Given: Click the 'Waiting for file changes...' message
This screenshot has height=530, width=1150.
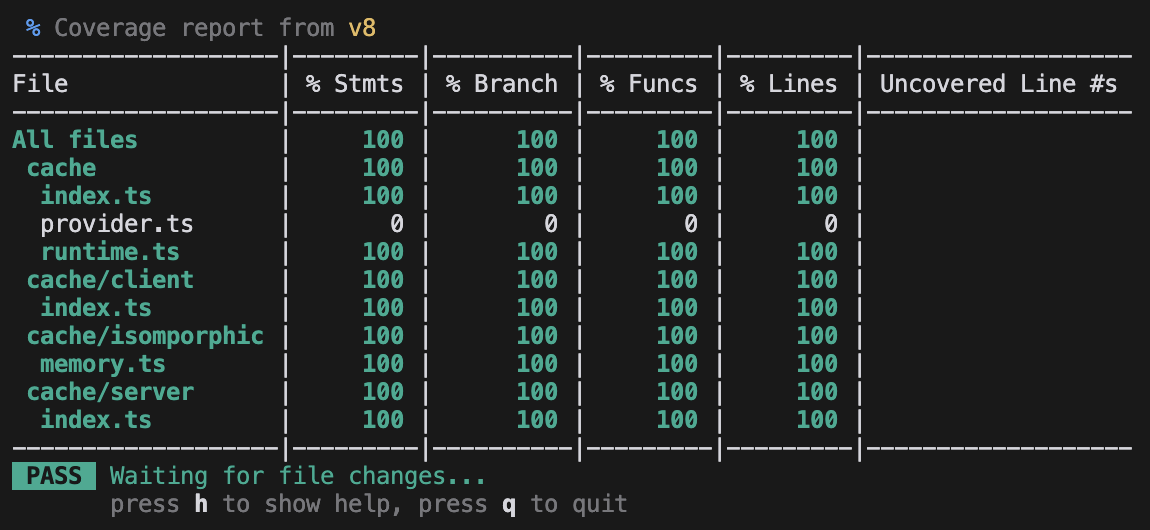Looking at the screenshot, I should pyautogui.click(x=298, y=476).
